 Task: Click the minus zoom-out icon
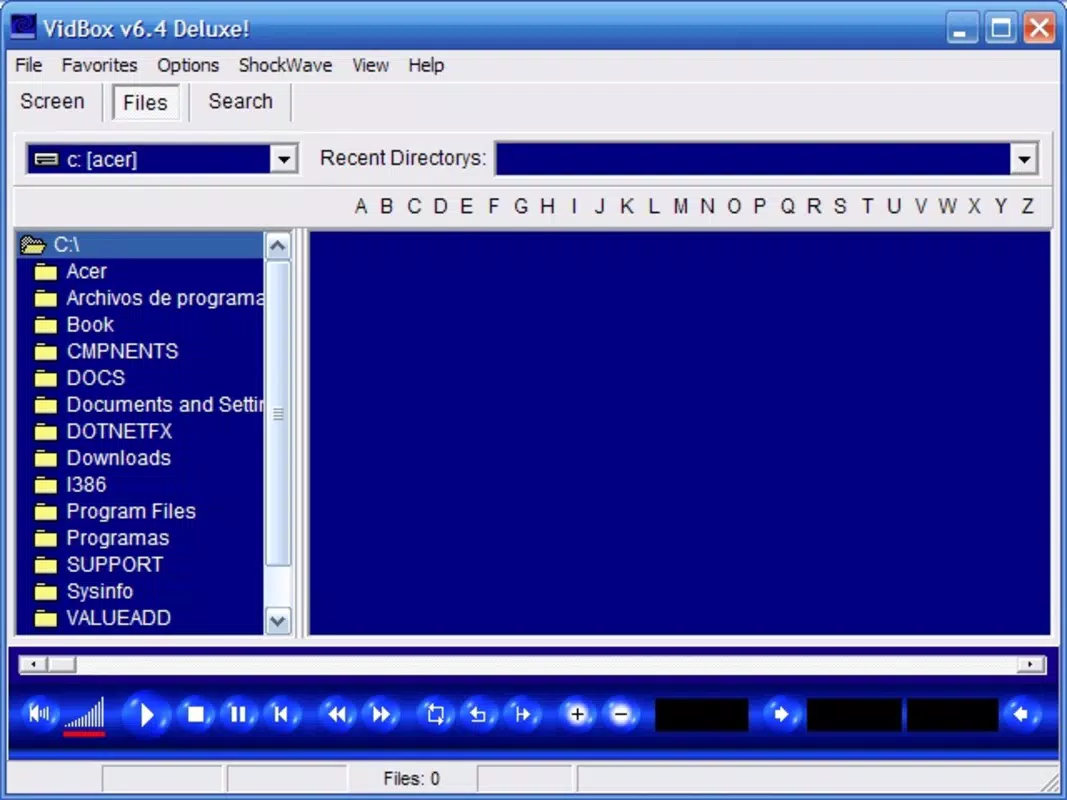[x=621, y=714]
